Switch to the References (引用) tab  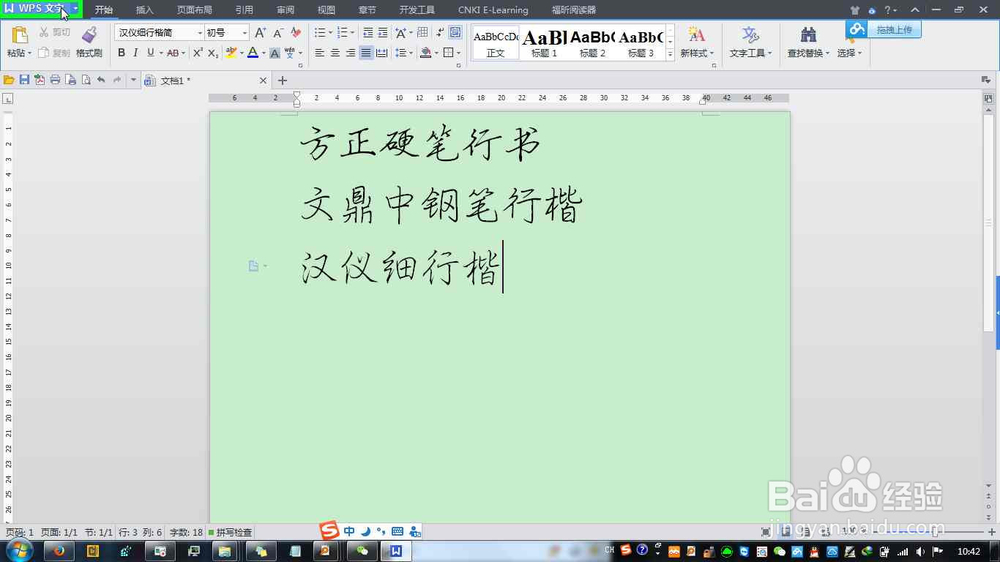[x=244, y=10]
